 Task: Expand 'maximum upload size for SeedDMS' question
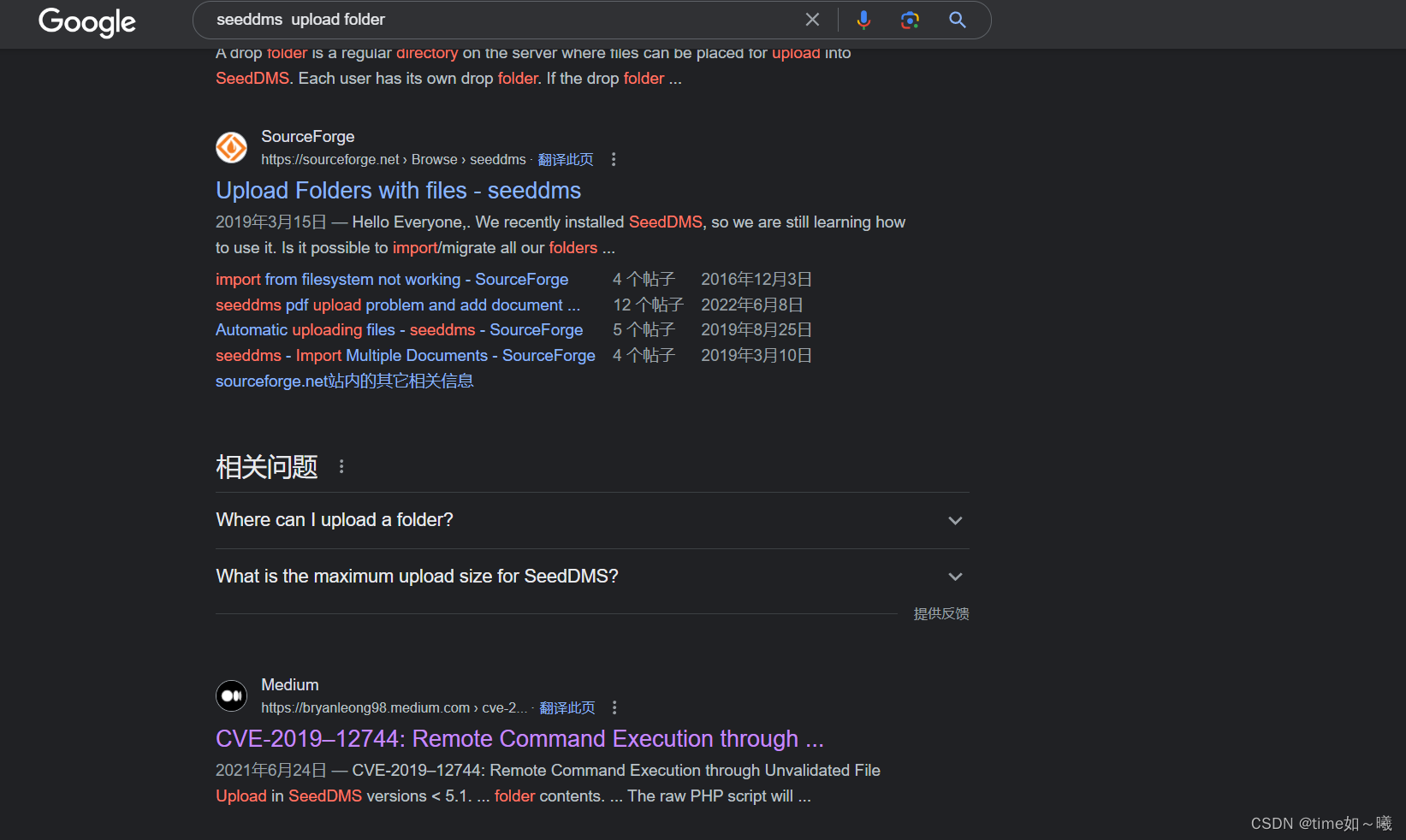coord(592,577)
